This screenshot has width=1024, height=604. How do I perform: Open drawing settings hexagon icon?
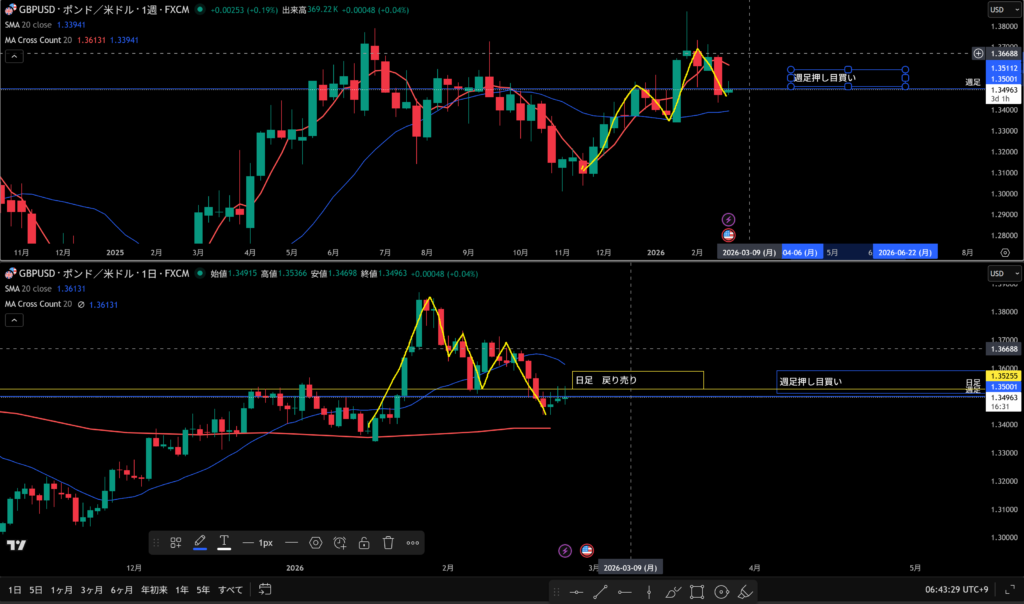pos(316,542)
